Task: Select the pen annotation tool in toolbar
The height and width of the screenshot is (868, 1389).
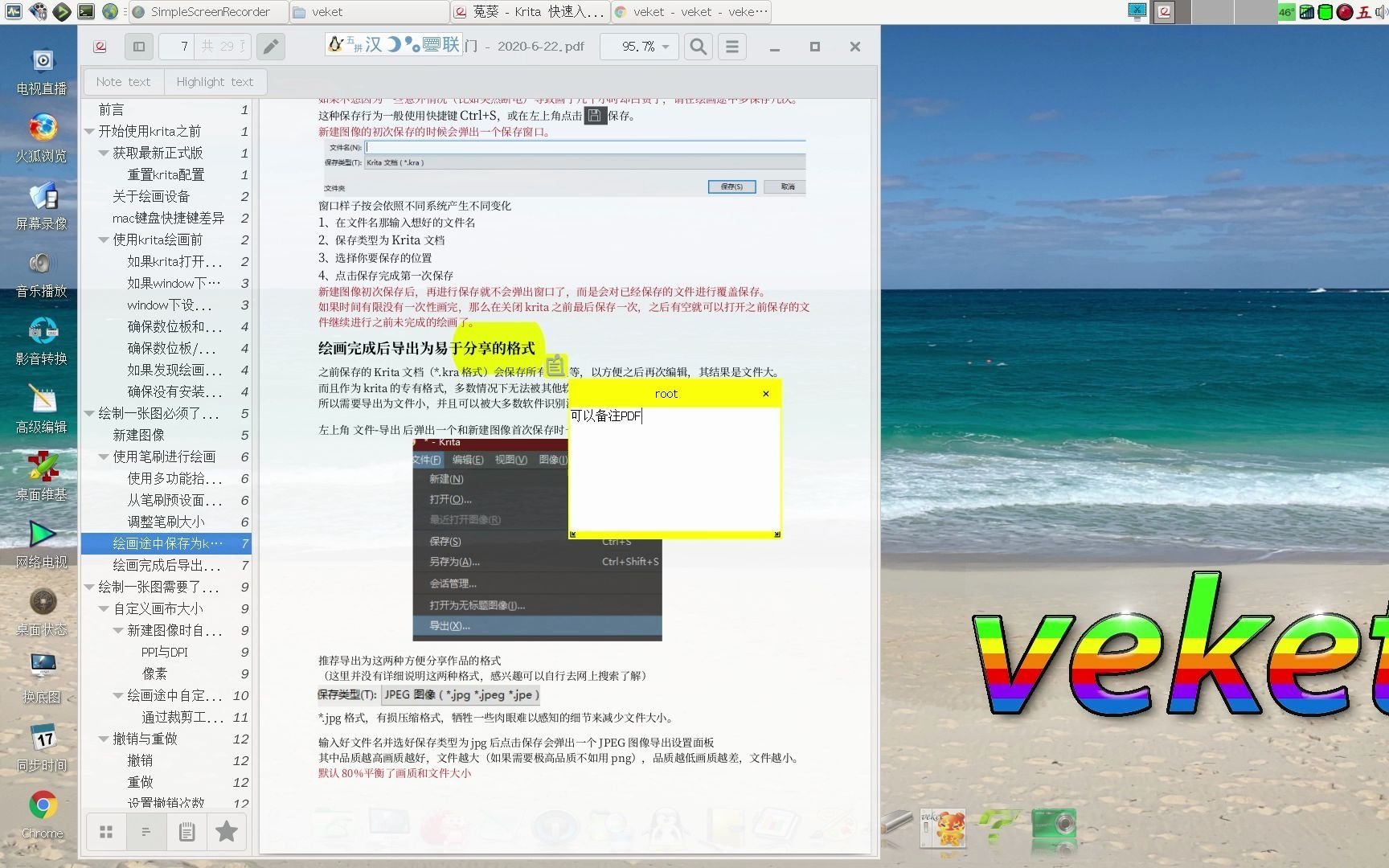Action: tap(270, 46)
